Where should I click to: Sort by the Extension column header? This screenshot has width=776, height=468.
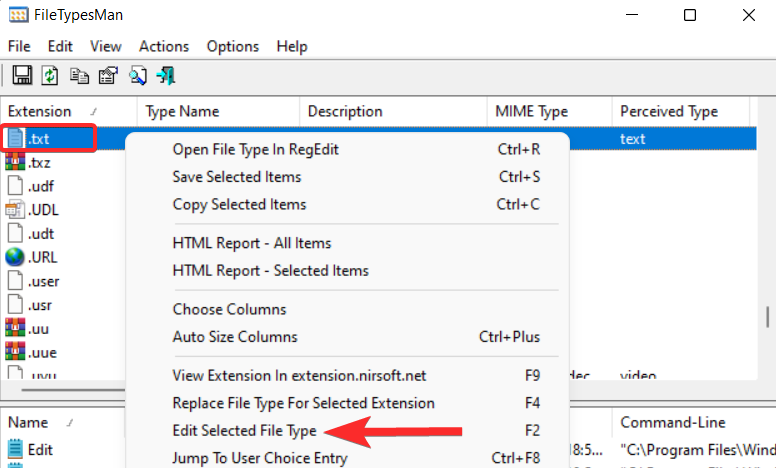[x=40, y=111]
